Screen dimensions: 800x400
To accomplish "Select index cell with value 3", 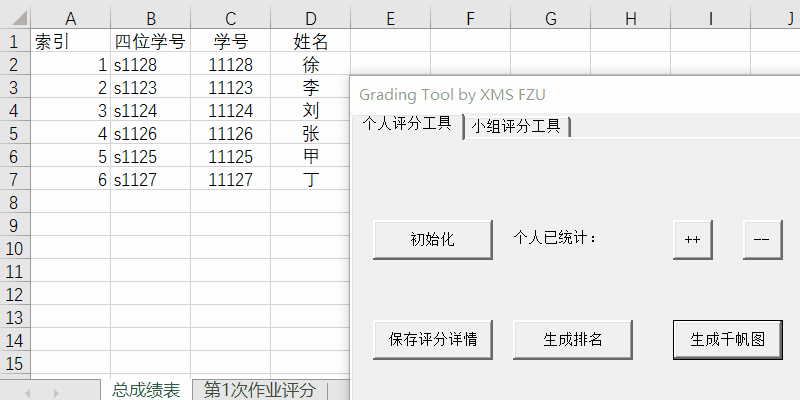I will coord(70,110).
